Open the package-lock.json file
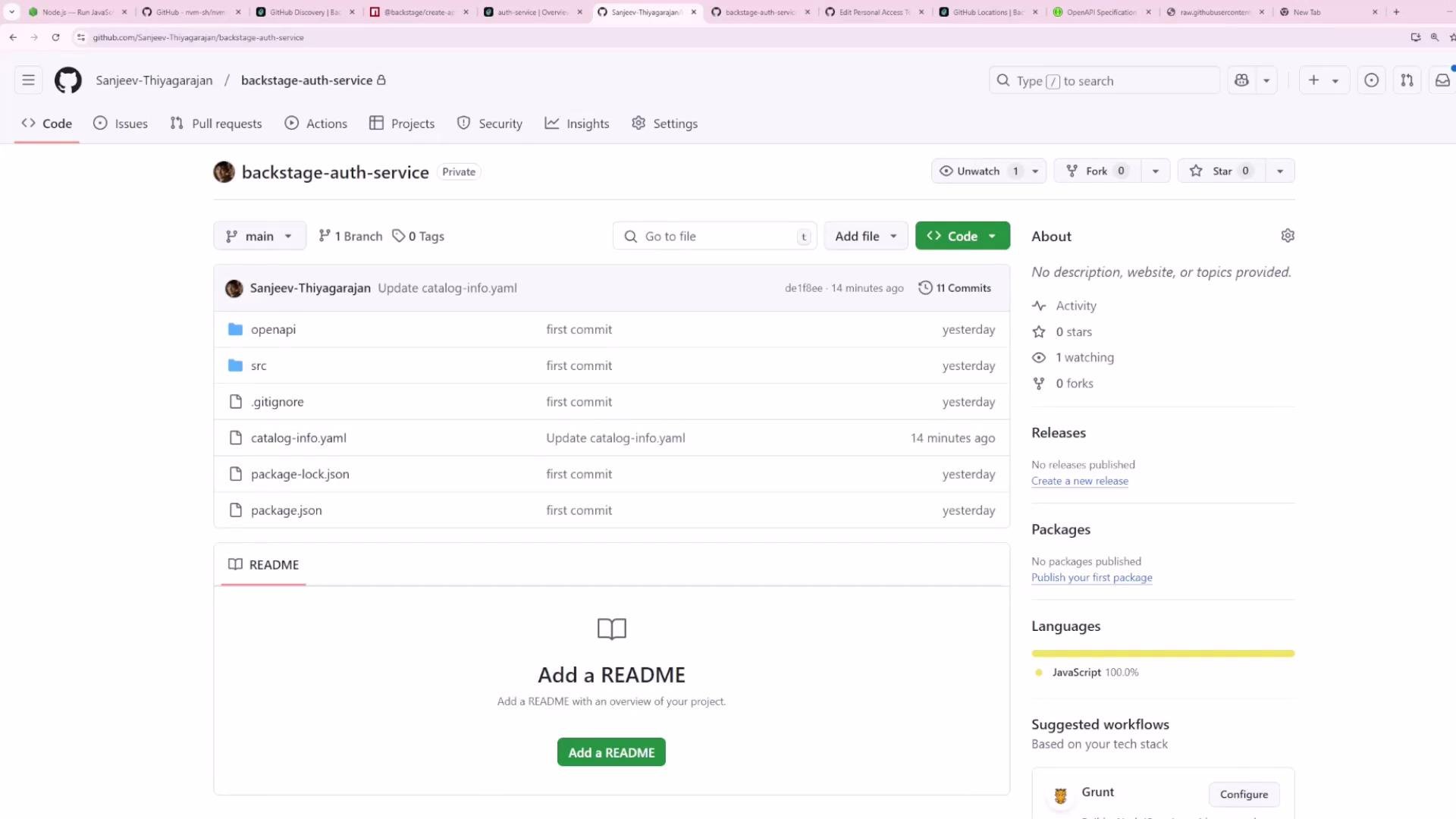The width and height of the screenshot is (1456, 819). [300, 474]
